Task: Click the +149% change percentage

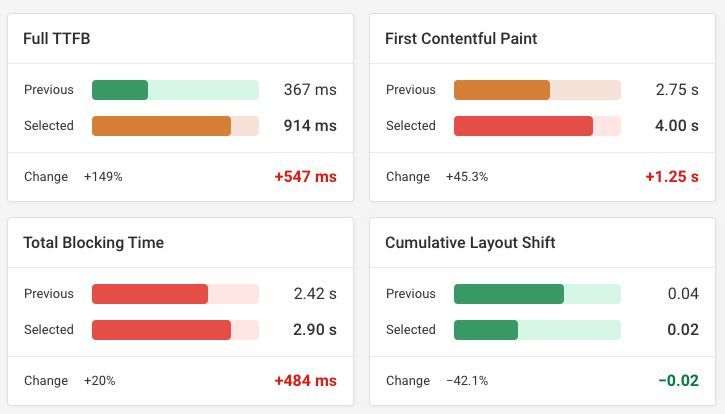Action: (x=103, y=177)
